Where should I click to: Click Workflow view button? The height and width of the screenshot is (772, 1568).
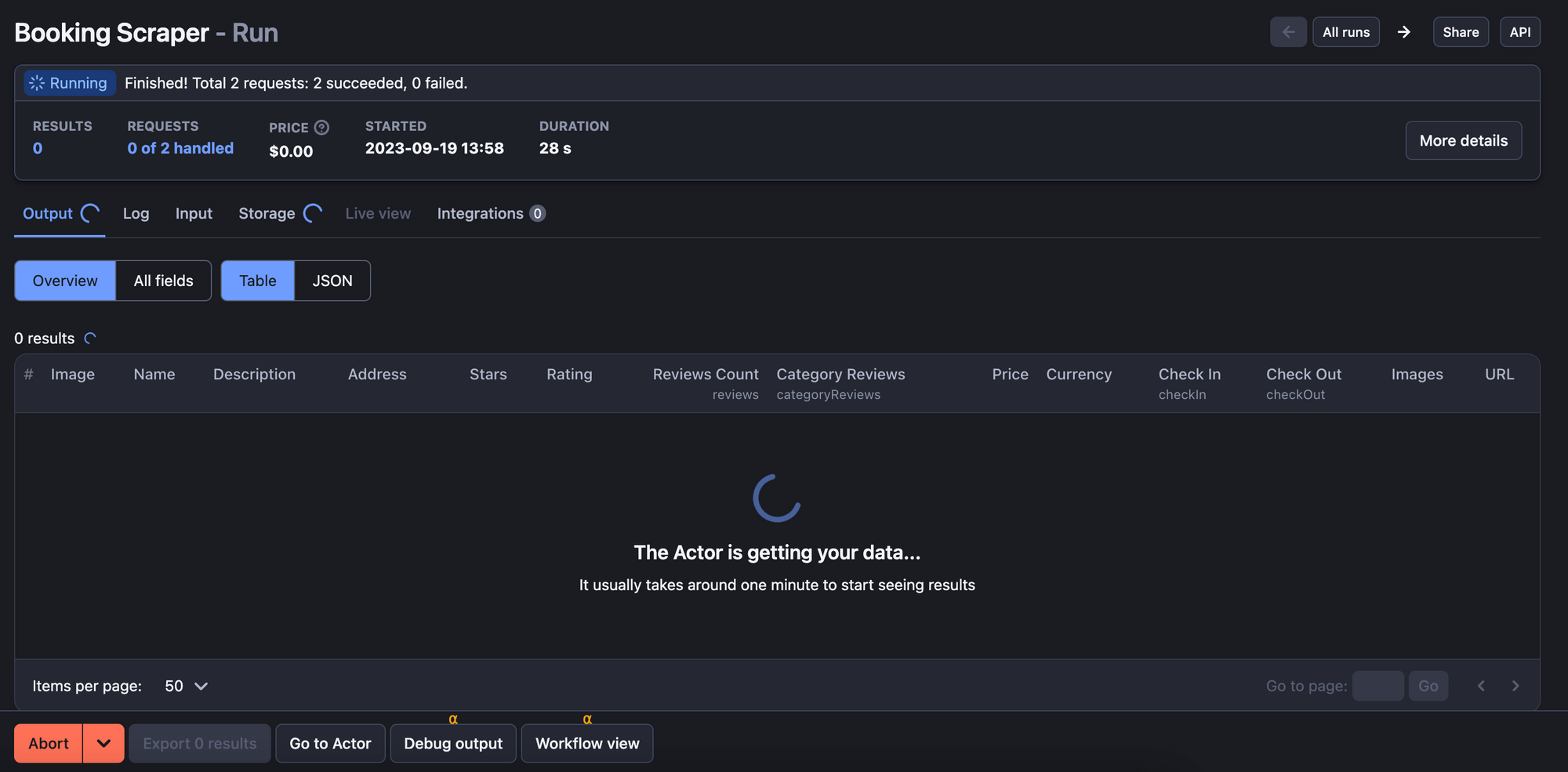587,743
